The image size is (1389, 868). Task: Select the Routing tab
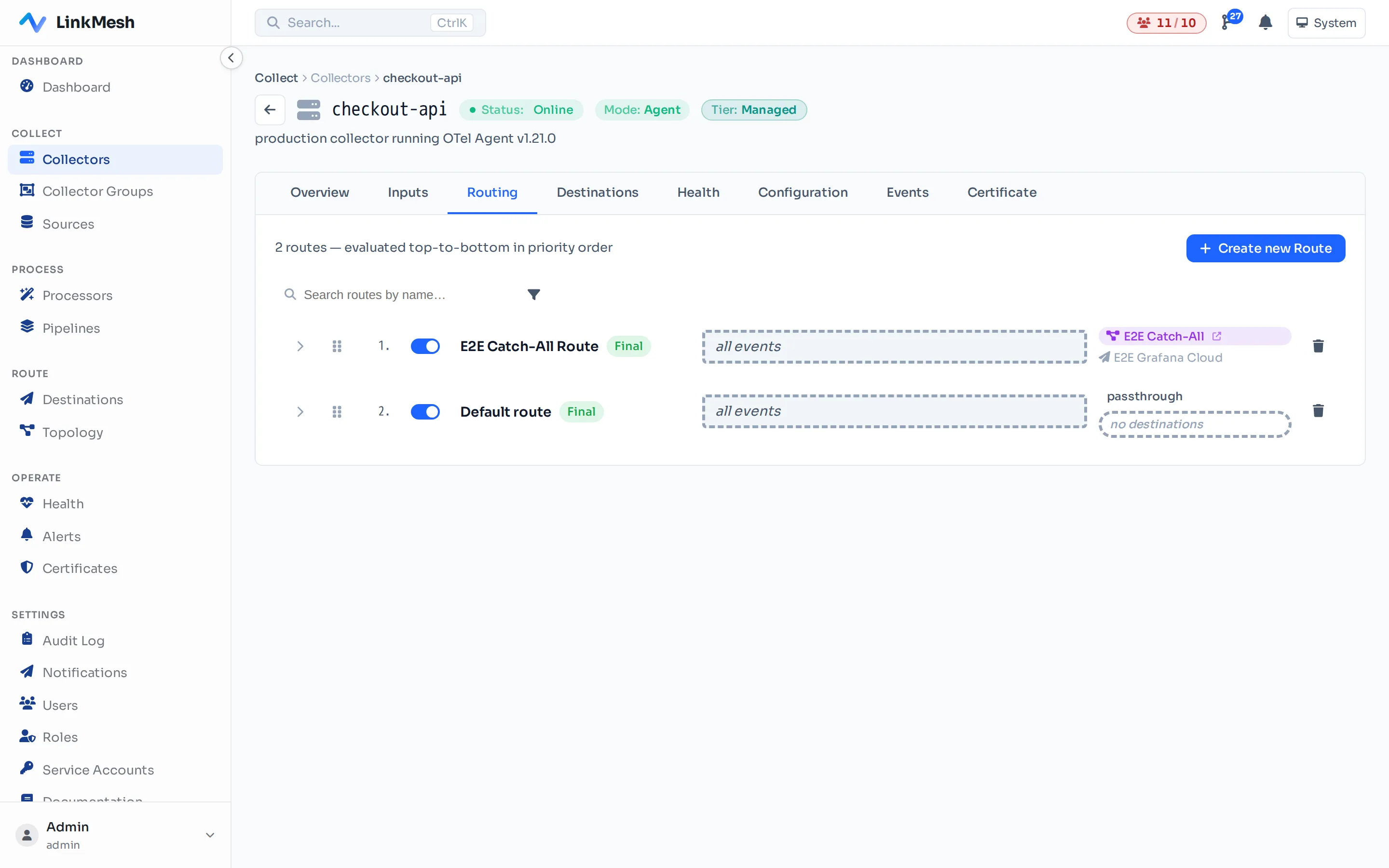coord(492,193)
